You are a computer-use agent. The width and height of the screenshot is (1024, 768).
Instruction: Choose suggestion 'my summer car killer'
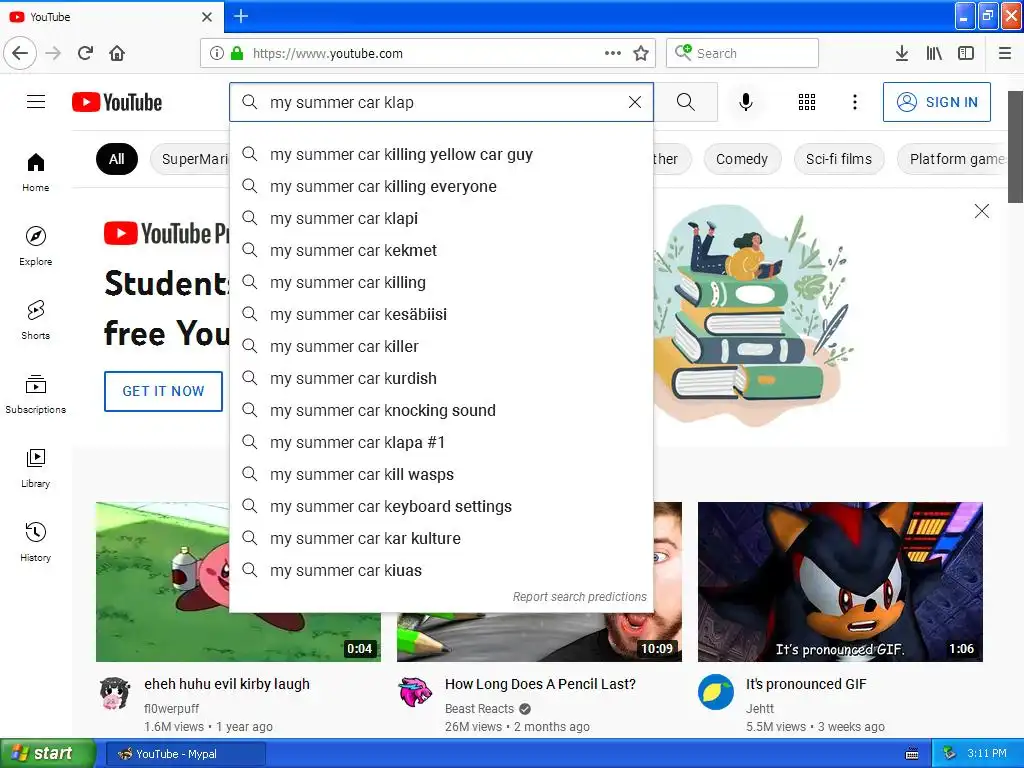pyautogui.click(x=441, y=347)
